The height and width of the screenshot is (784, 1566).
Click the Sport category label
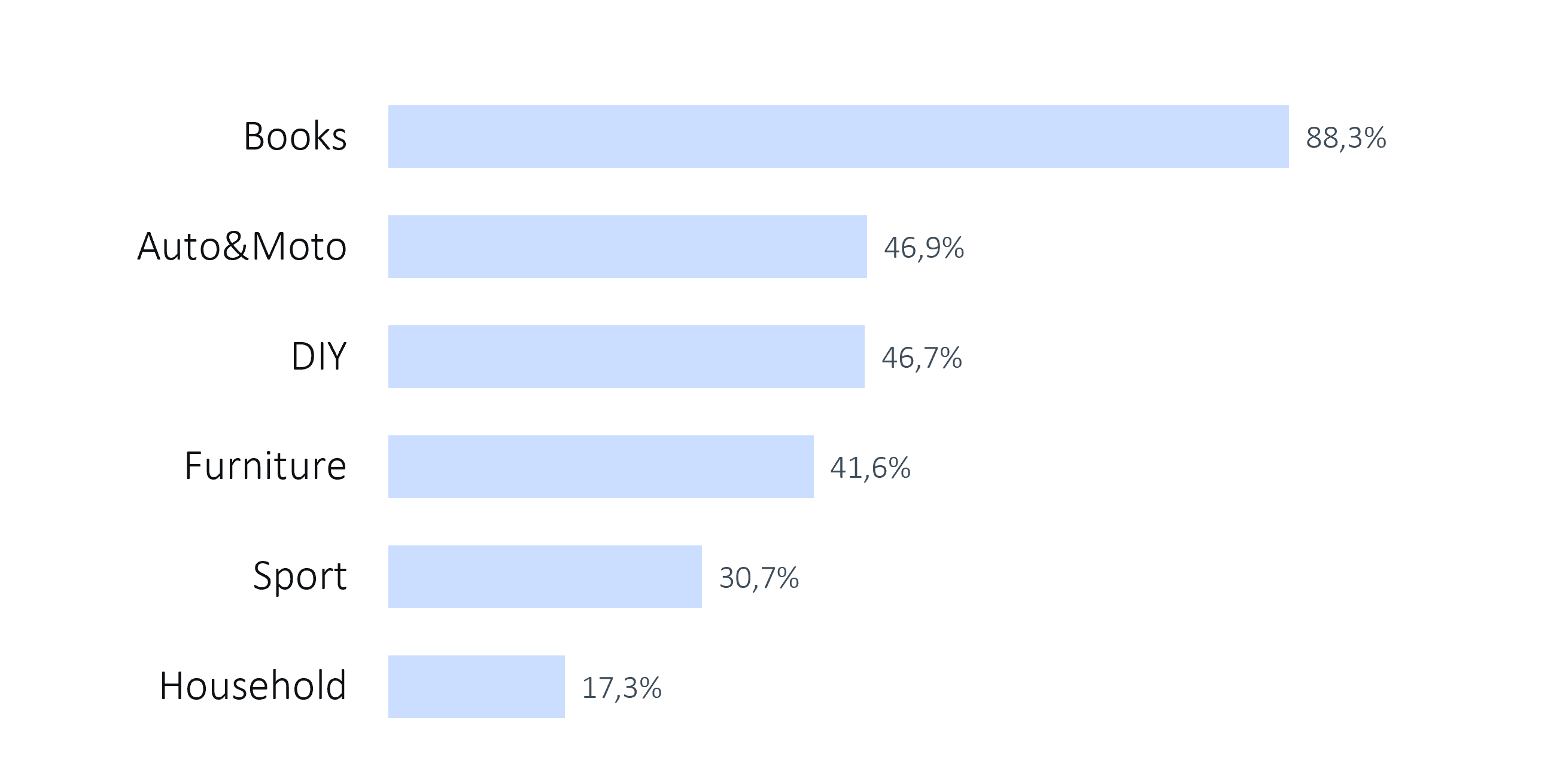pyautogui.click(x=300, y=576)
